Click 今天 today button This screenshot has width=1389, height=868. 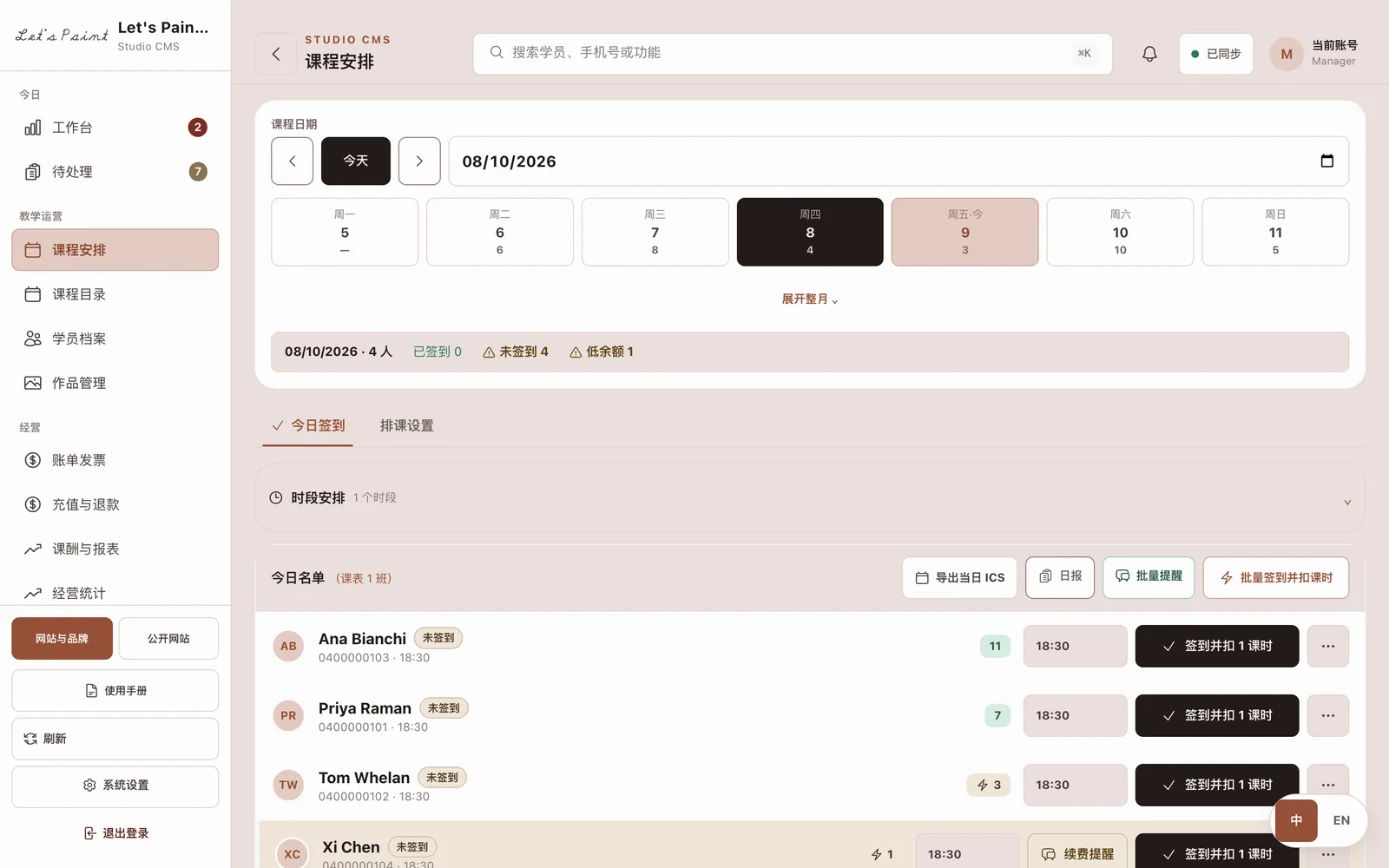click(x=356, y=161)
